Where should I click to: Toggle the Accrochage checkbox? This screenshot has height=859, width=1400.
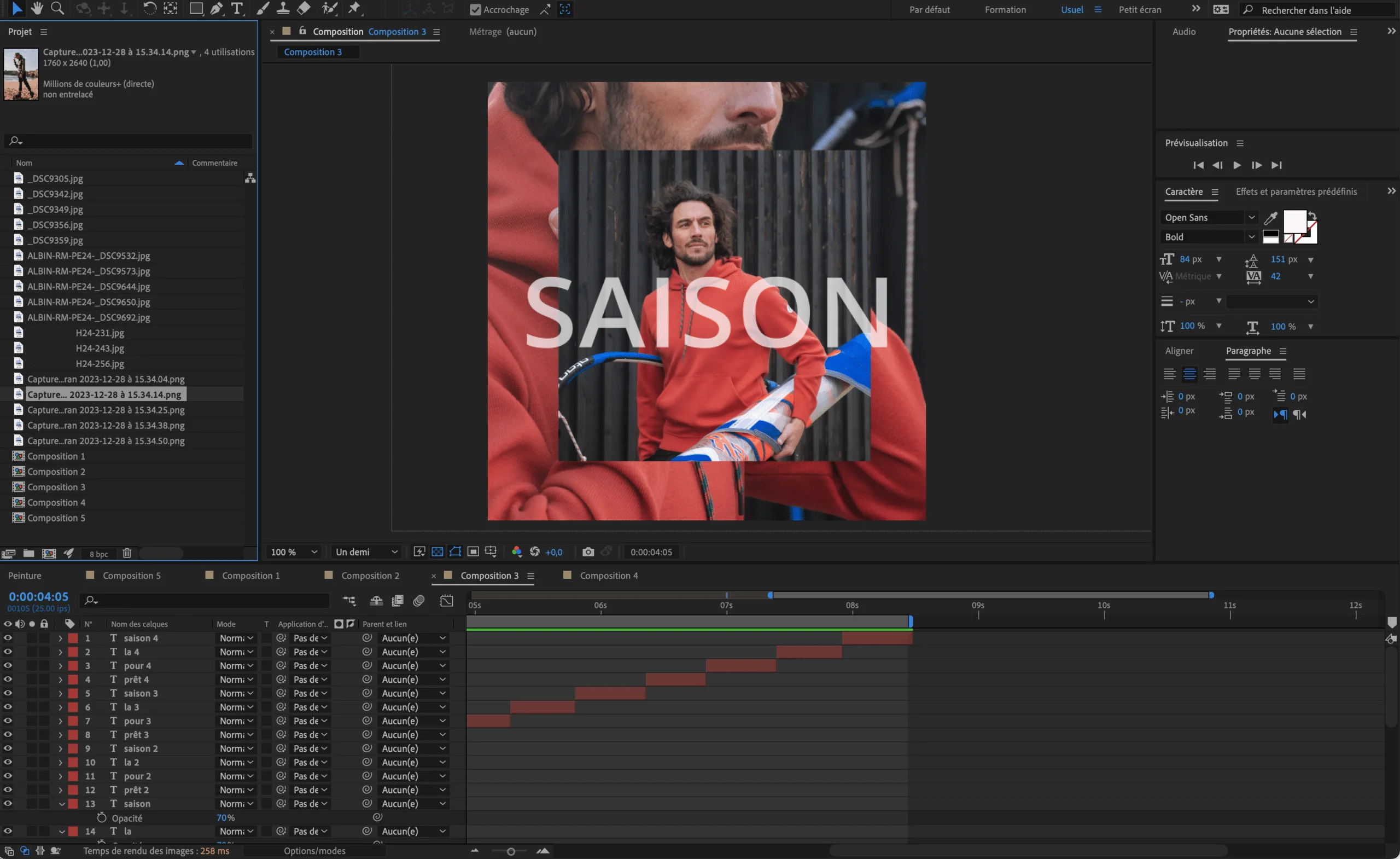pos(476,10)
